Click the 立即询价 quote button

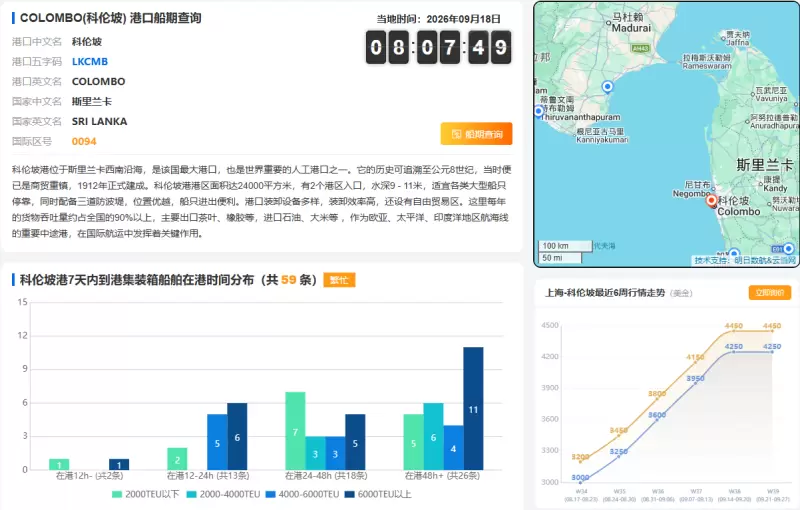770,293
